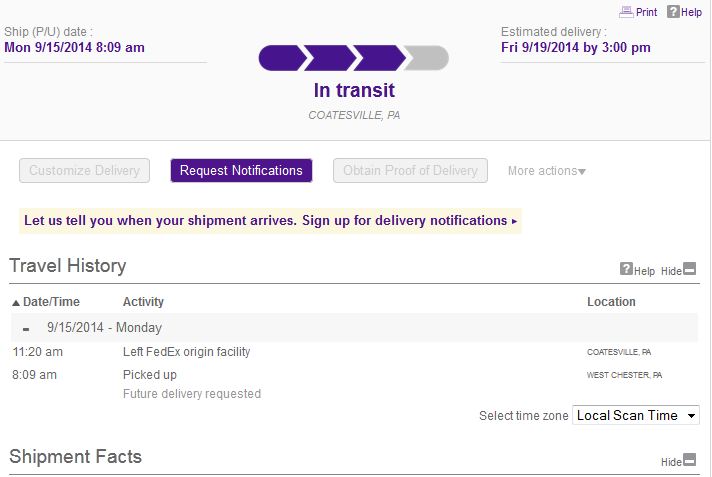Screen dimensions: 712x477
Task: Click the Hide link beside Travel History
Action: tap(671, 271)
